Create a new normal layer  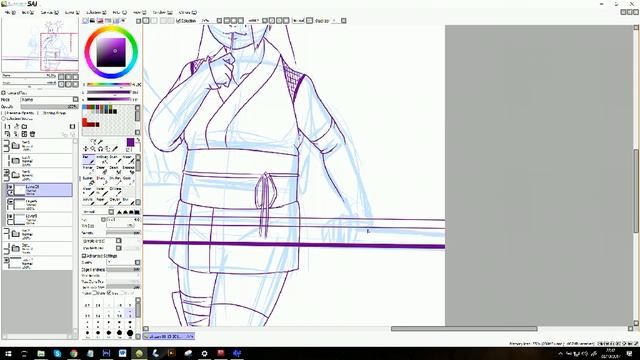(7, 127)
